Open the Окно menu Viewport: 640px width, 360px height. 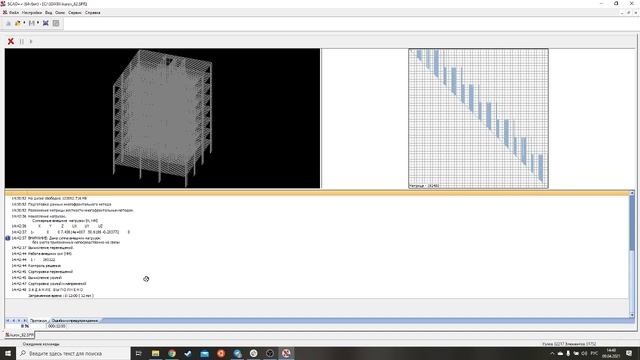coord(60,13)
